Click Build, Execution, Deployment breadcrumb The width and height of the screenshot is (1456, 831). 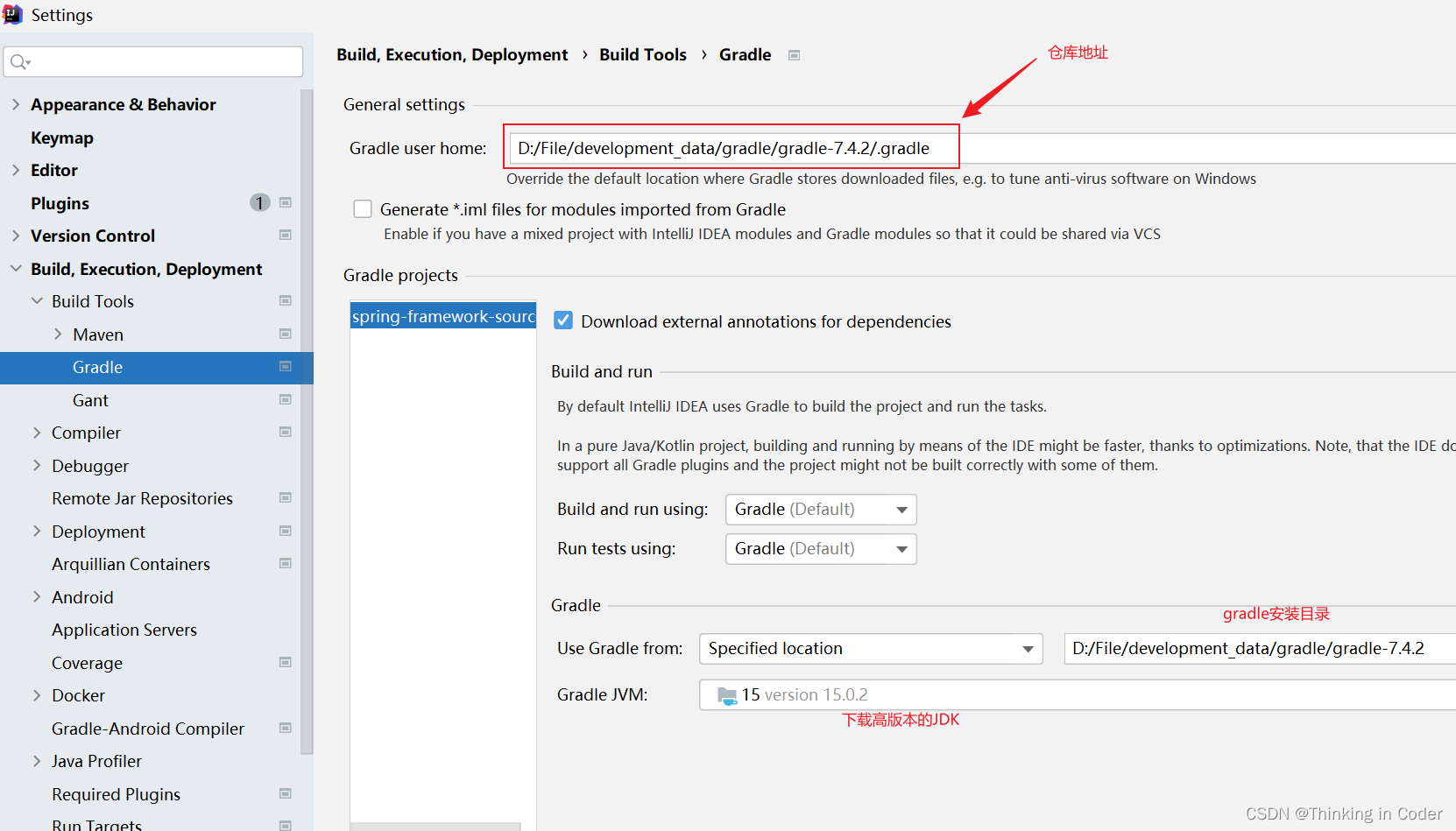(452, 54)
